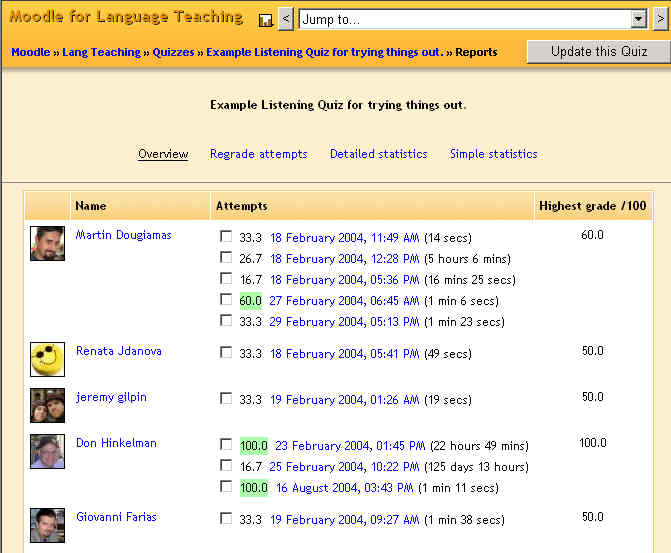Open Martin Dougiamas profile picture
Viewport: 671px width, 553px height.
[x=48, y=244]
